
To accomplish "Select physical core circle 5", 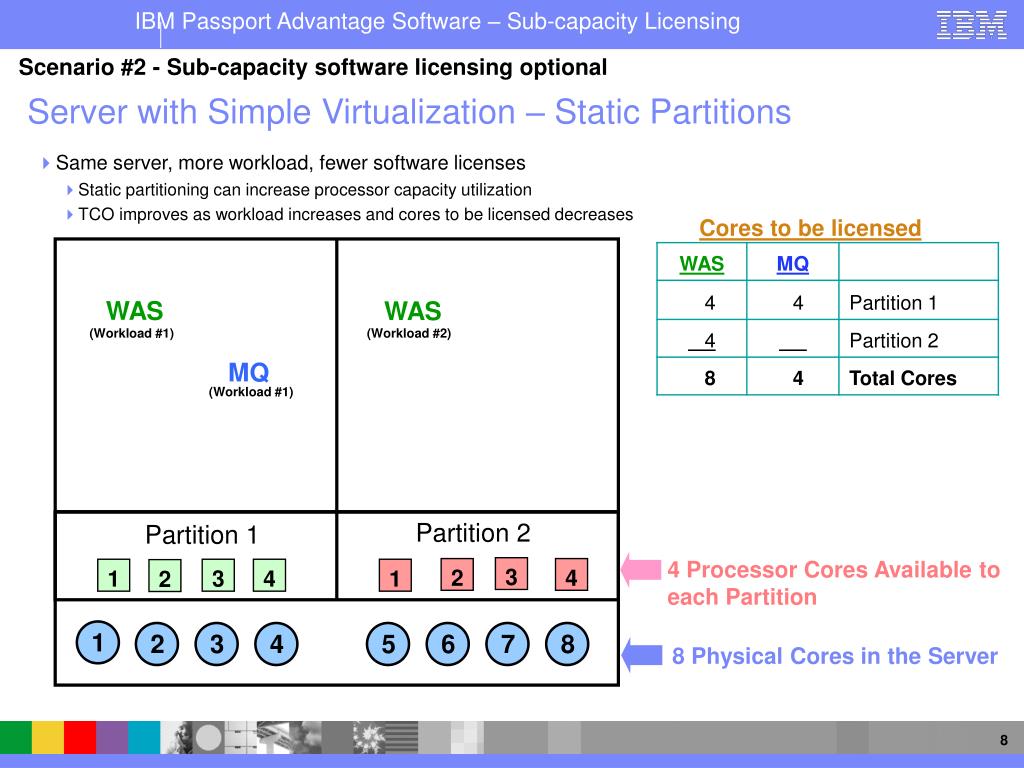I will pyautogui.click(x=388, y=644).
